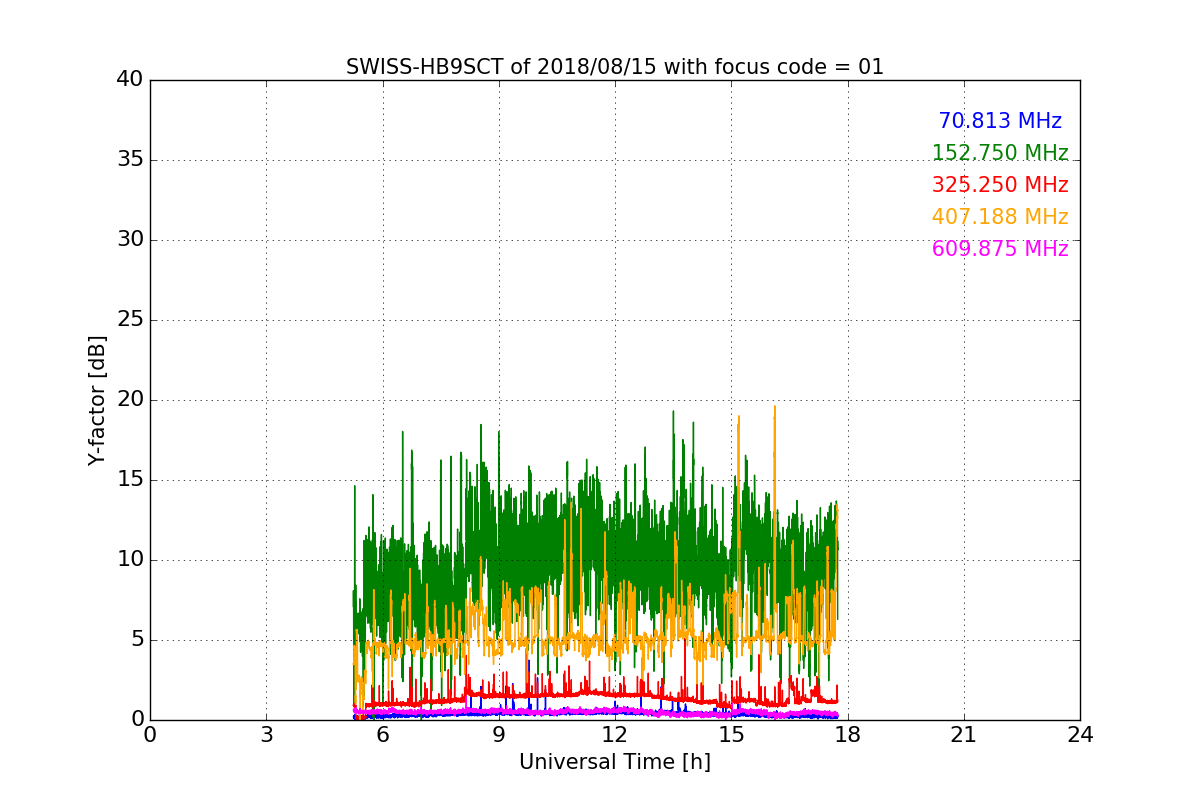1200x800 pixels.
Task: Click the x-axis tick label 24
Action: (1080, 735)
